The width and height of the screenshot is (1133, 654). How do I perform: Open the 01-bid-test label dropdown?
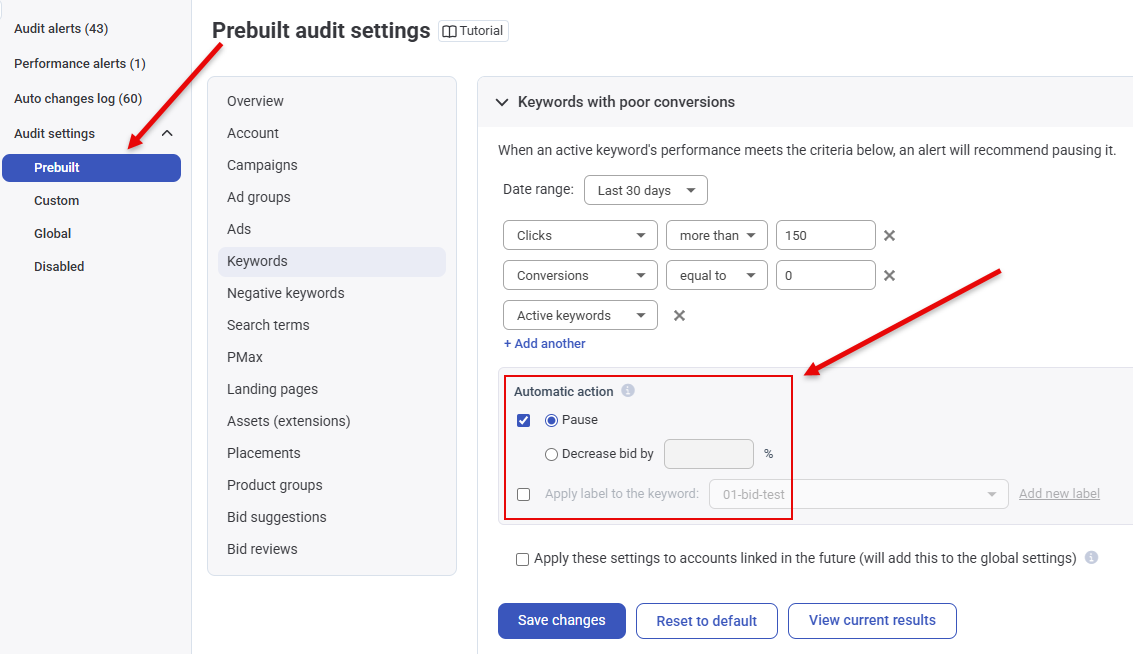[858, 494]
